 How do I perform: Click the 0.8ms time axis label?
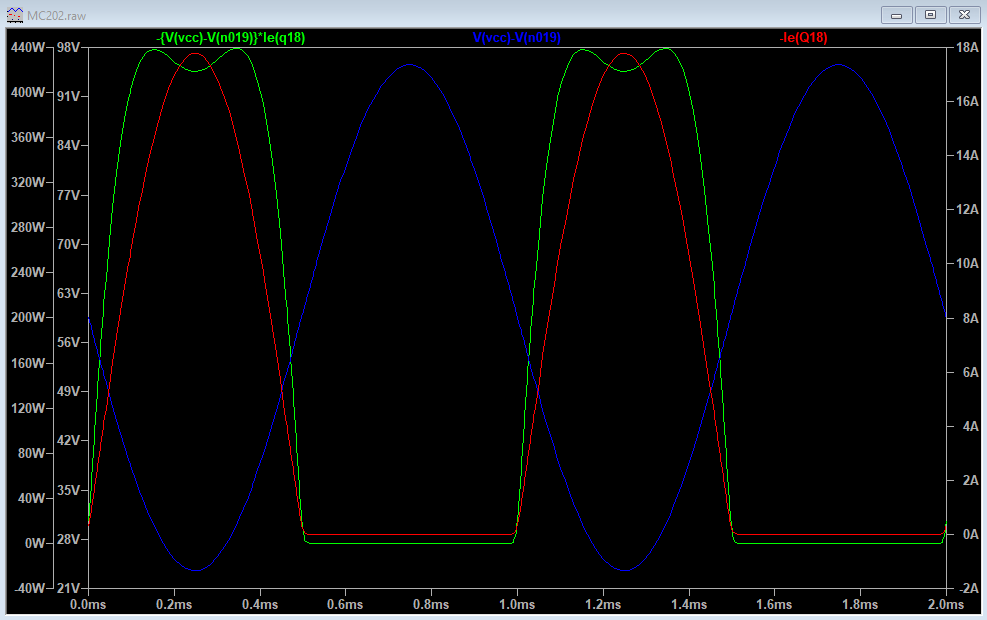click(431, 605)
